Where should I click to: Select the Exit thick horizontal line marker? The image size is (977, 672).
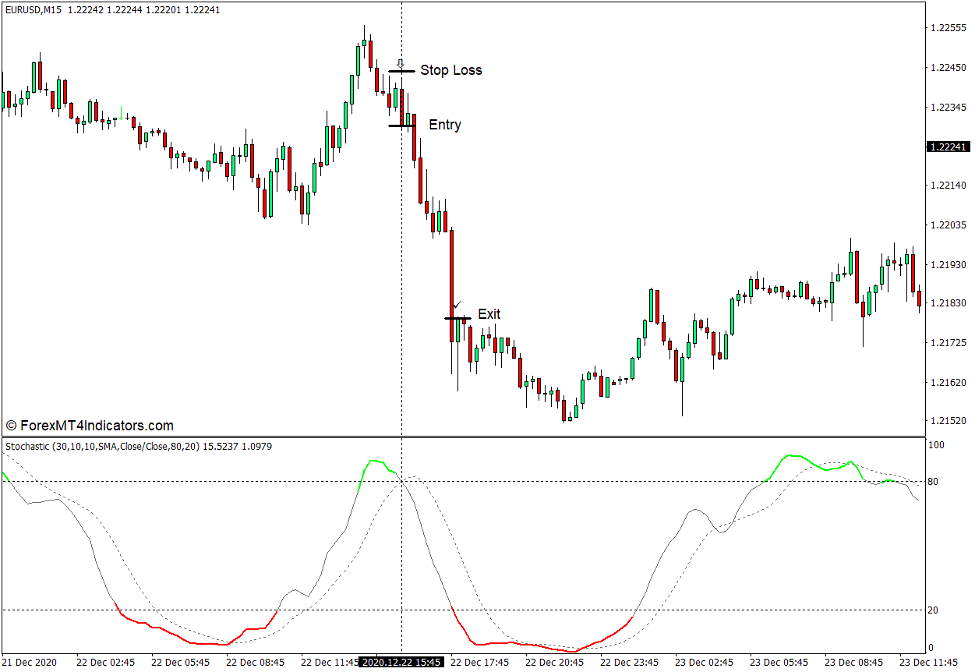coord(458,318)
